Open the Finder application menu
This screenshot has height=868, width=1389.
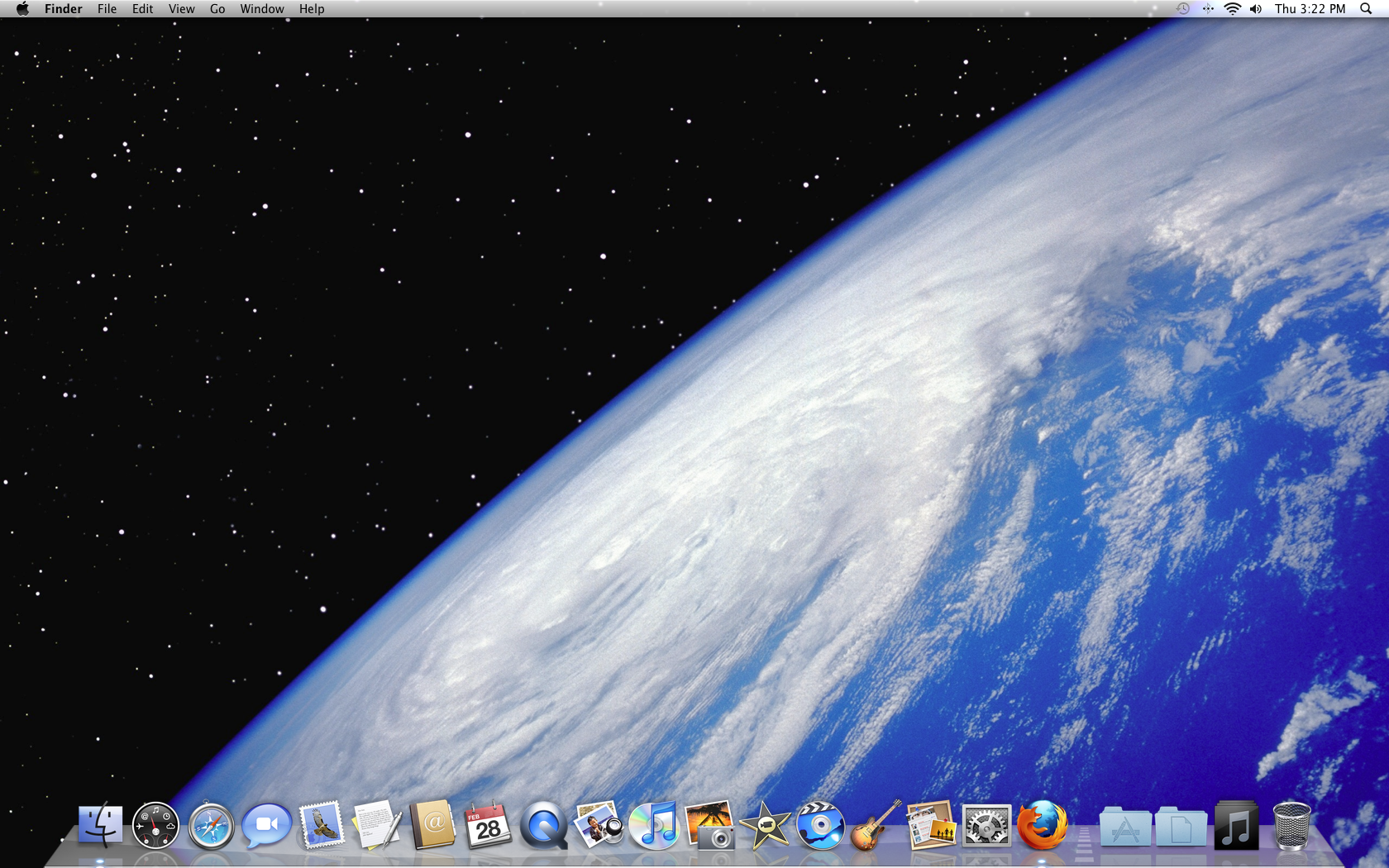click(x=64, y=8)
